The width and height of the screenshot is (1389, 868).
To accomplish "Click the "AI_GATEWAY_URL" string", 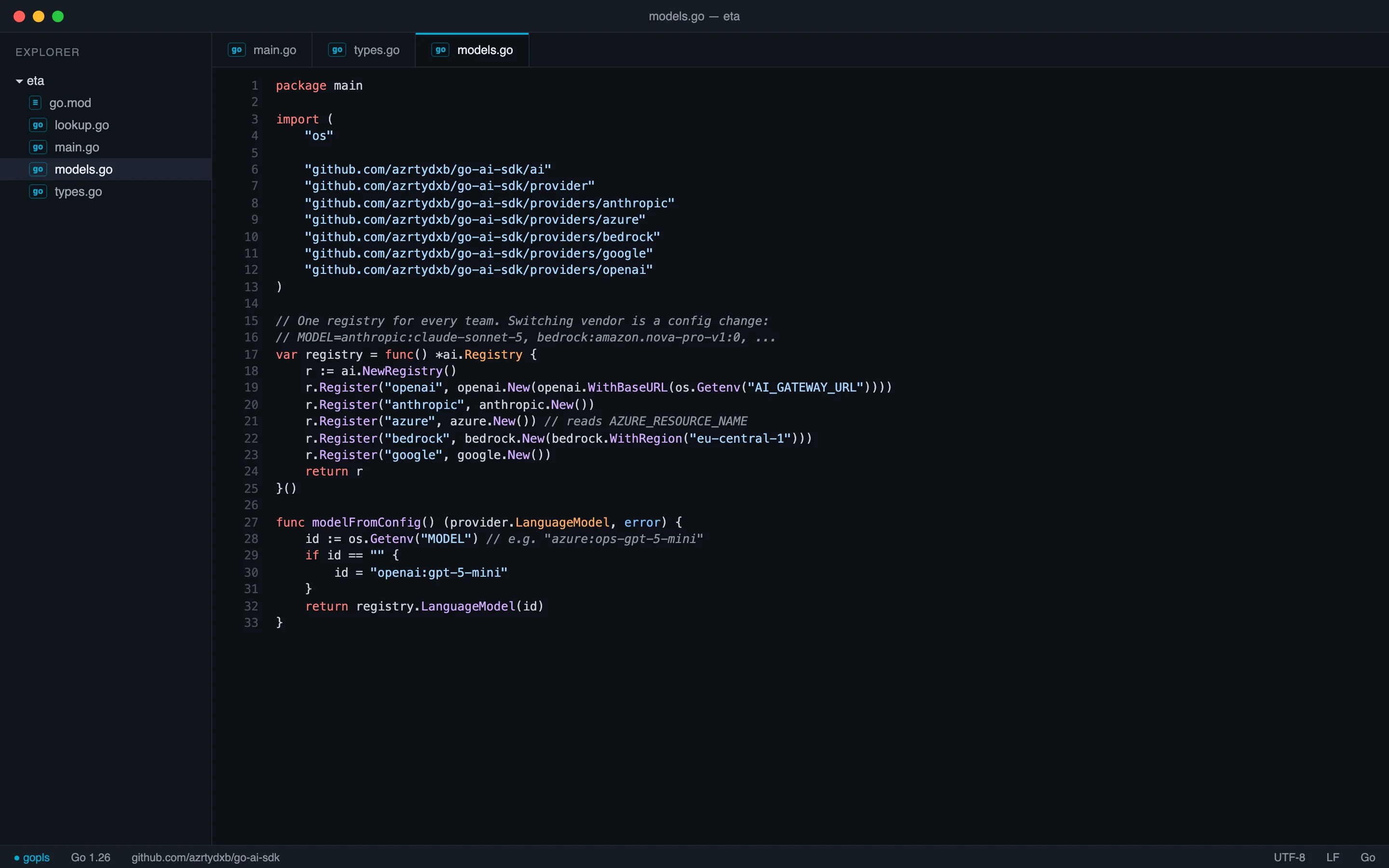I will coord(805,388).
